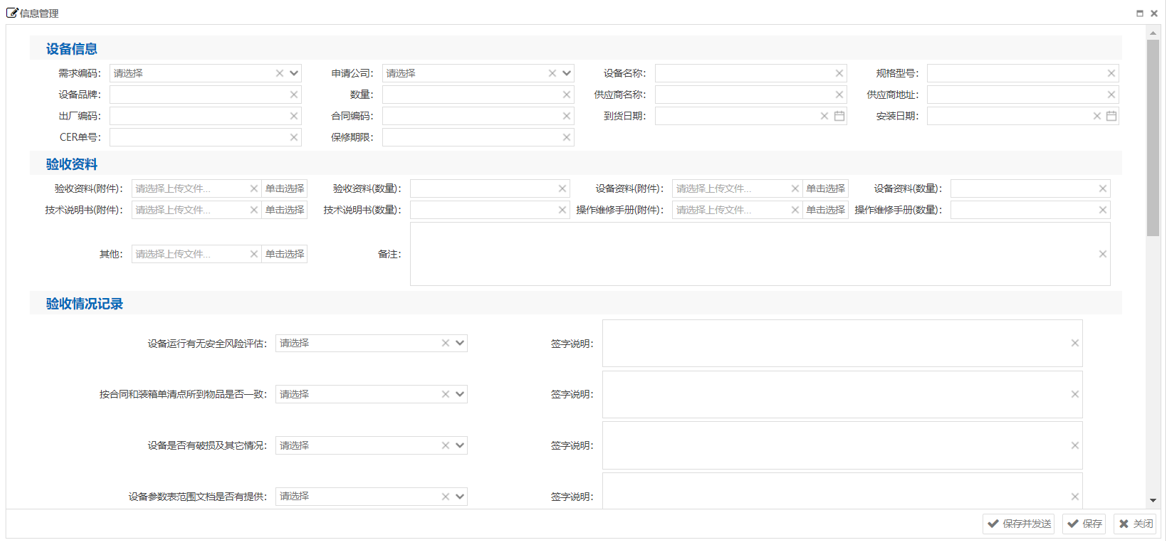Viewport: 1166px width, 541px height.
Task: Open calendar picker for 到货日期
Action: tap(839, 116)
